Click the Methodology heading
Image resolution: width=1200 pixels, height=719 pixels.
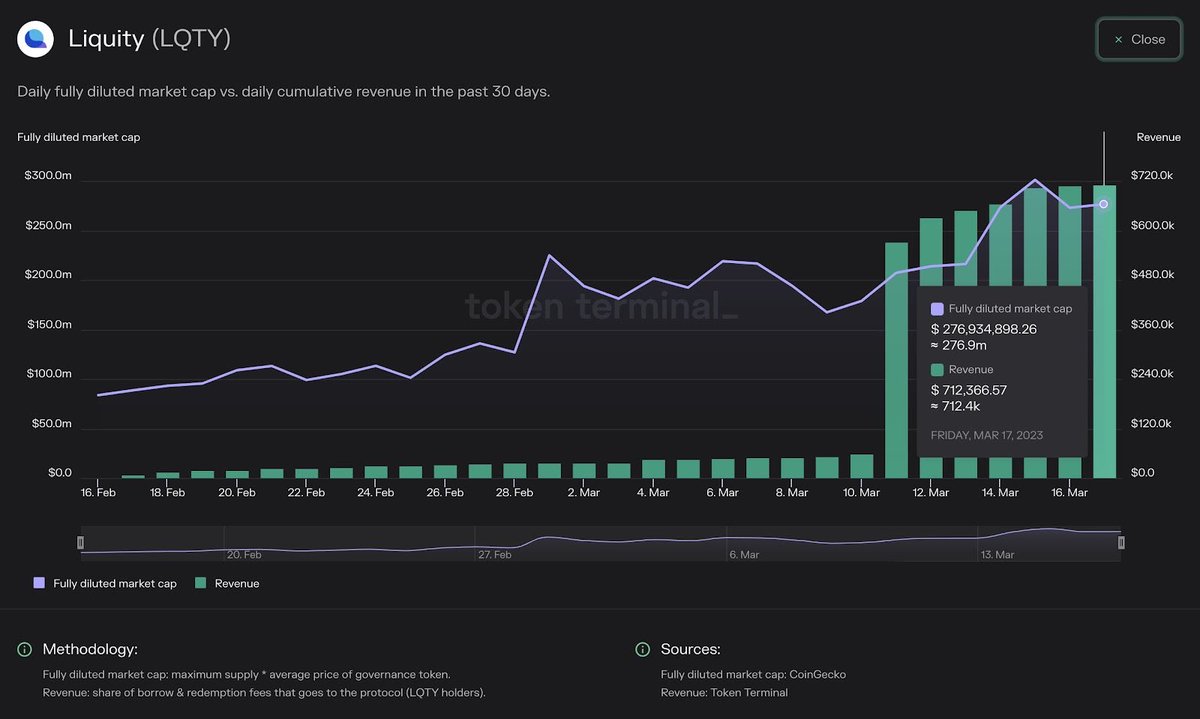[90, 650]
